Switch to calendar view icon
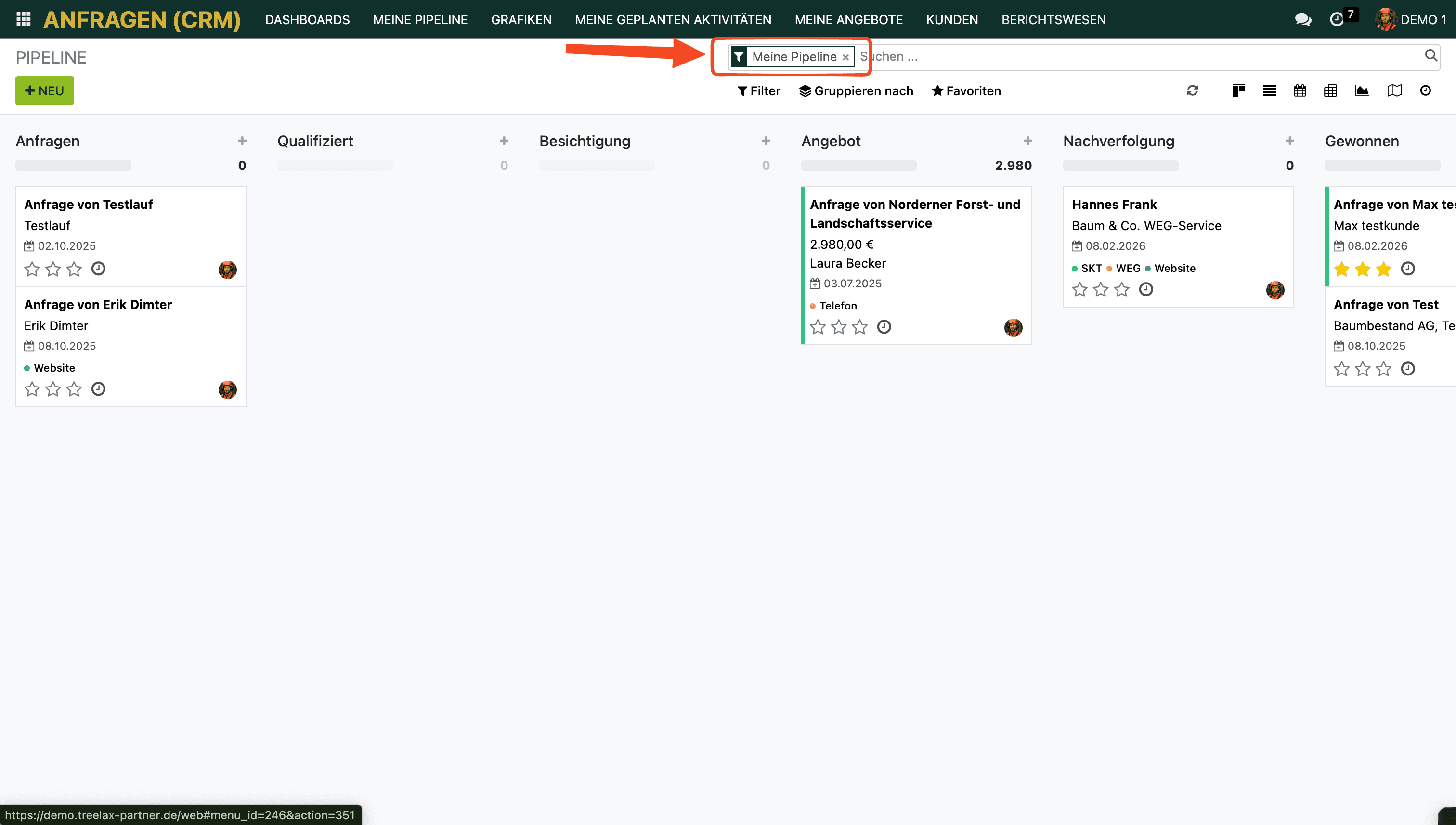1456x825 pixels. coord(1300,90)
